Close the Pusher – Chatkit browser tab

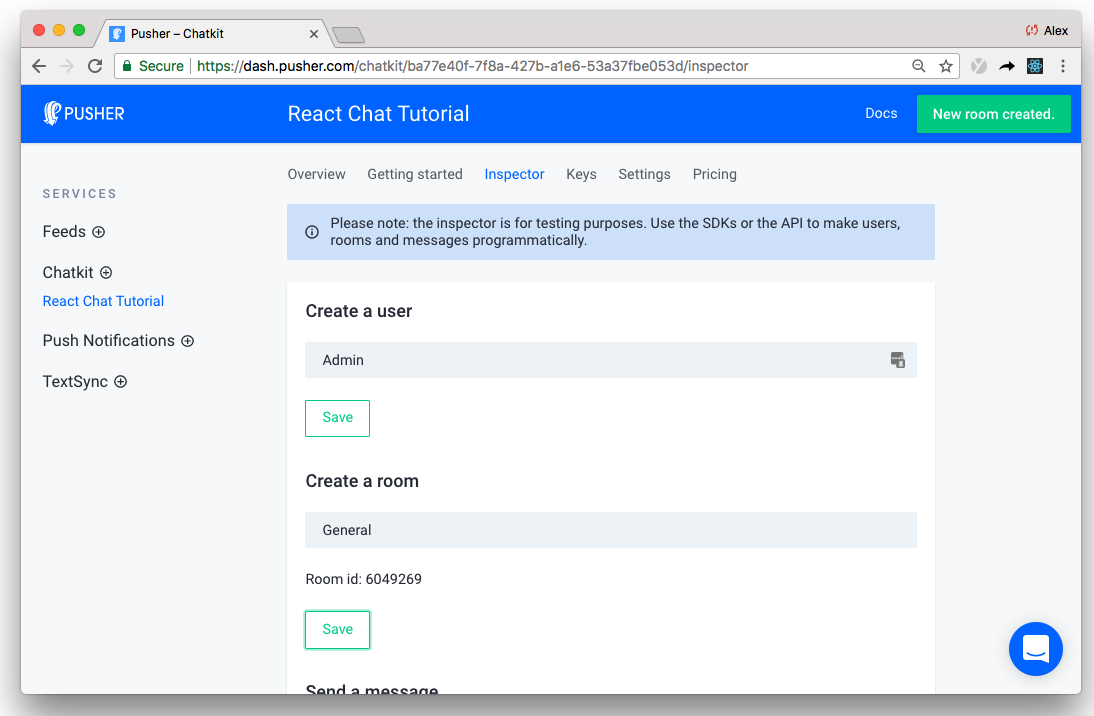(314, 33)
